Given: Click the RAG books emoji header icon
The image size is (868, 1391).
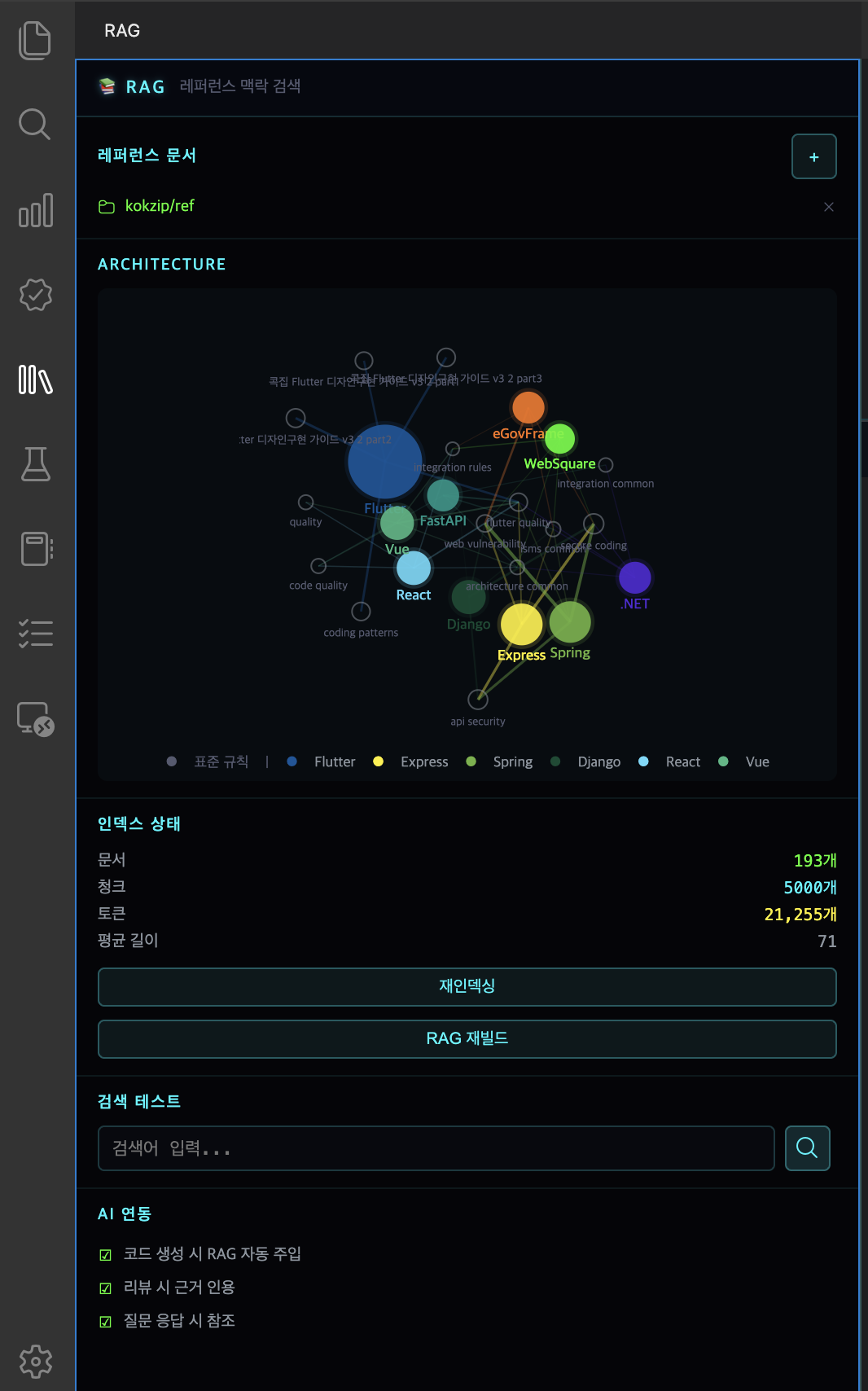Looking at the screenshot, I should (x=107, y=86).
